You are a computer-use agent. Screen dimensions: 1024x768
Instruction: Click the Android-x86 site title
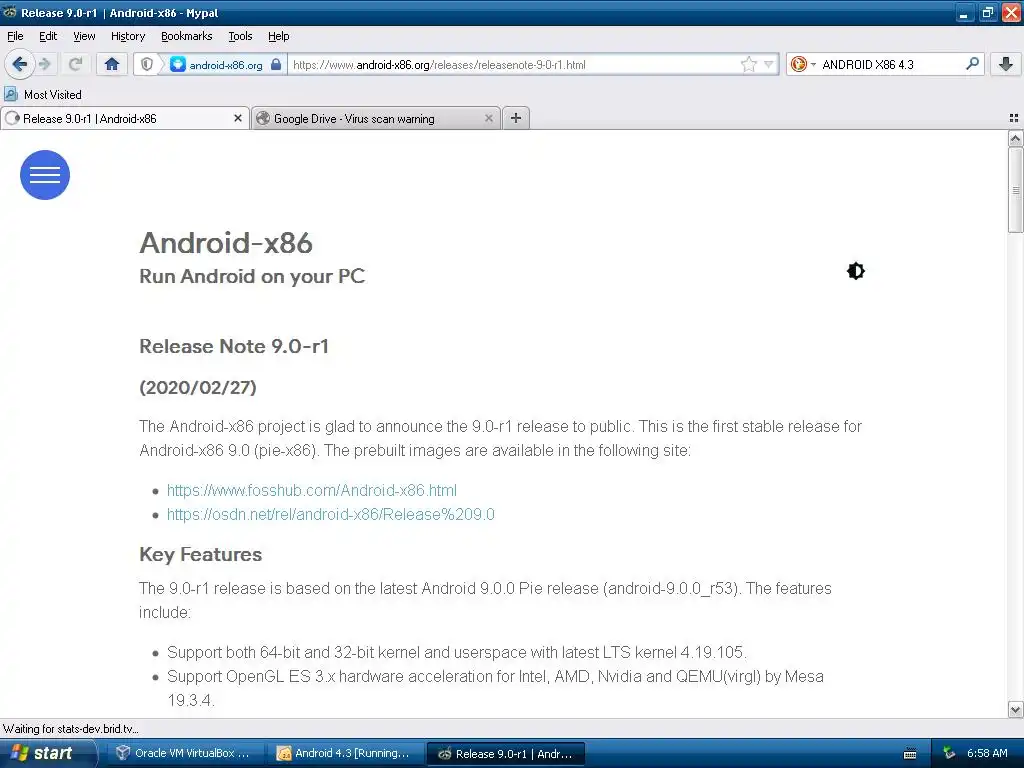(226, 243)
